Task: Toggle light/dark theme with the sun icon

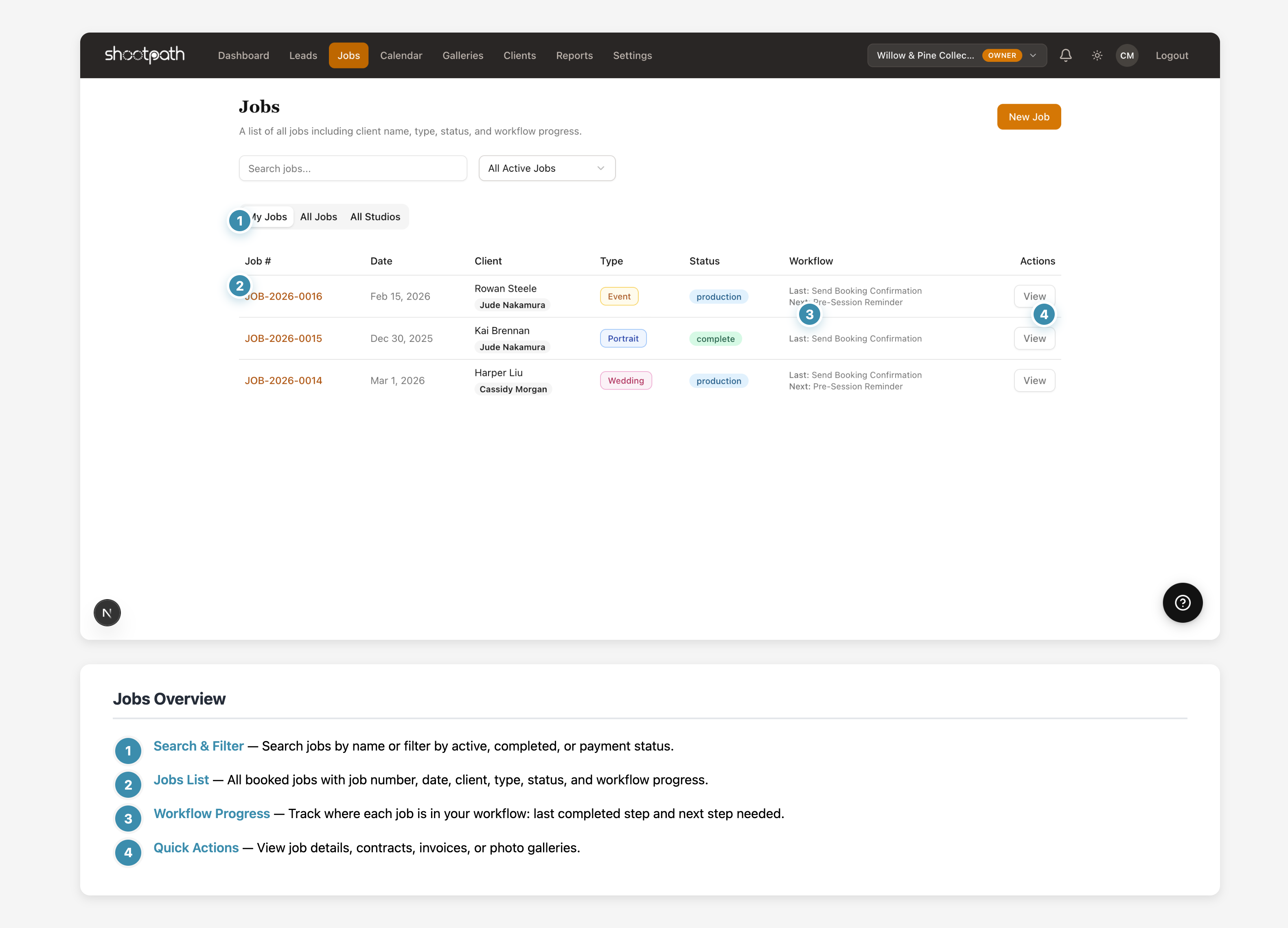Action: [x=1097, y=55]
